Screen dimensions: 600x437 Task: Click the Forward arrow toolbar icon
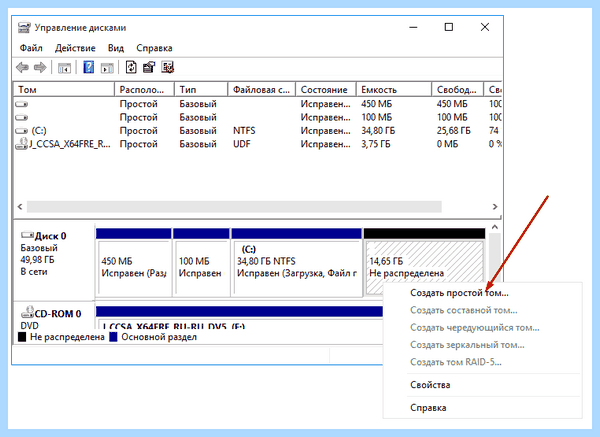(40, 68)
